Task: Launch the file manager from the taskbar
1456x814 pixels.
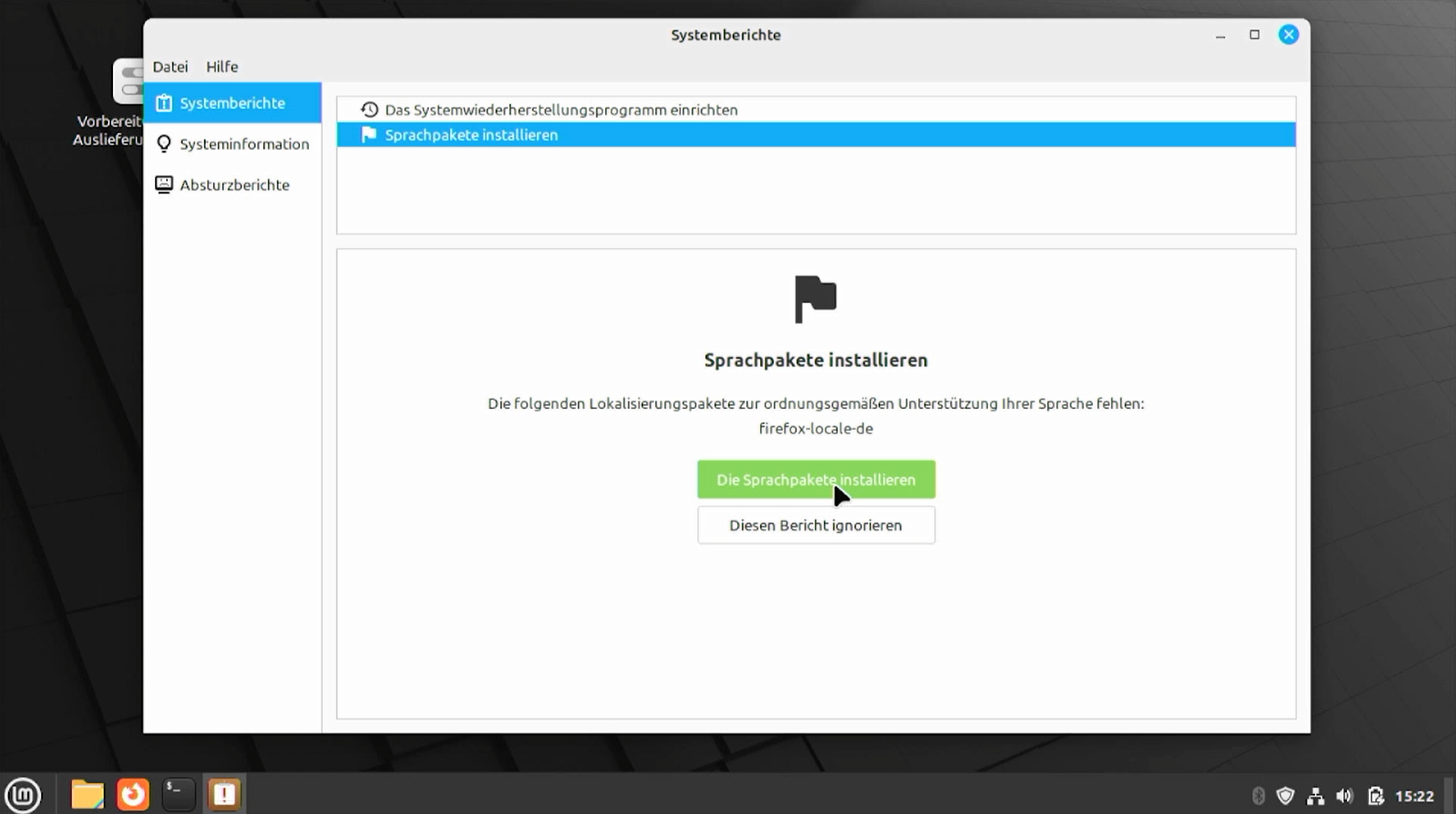Action: tap(87, 795)
